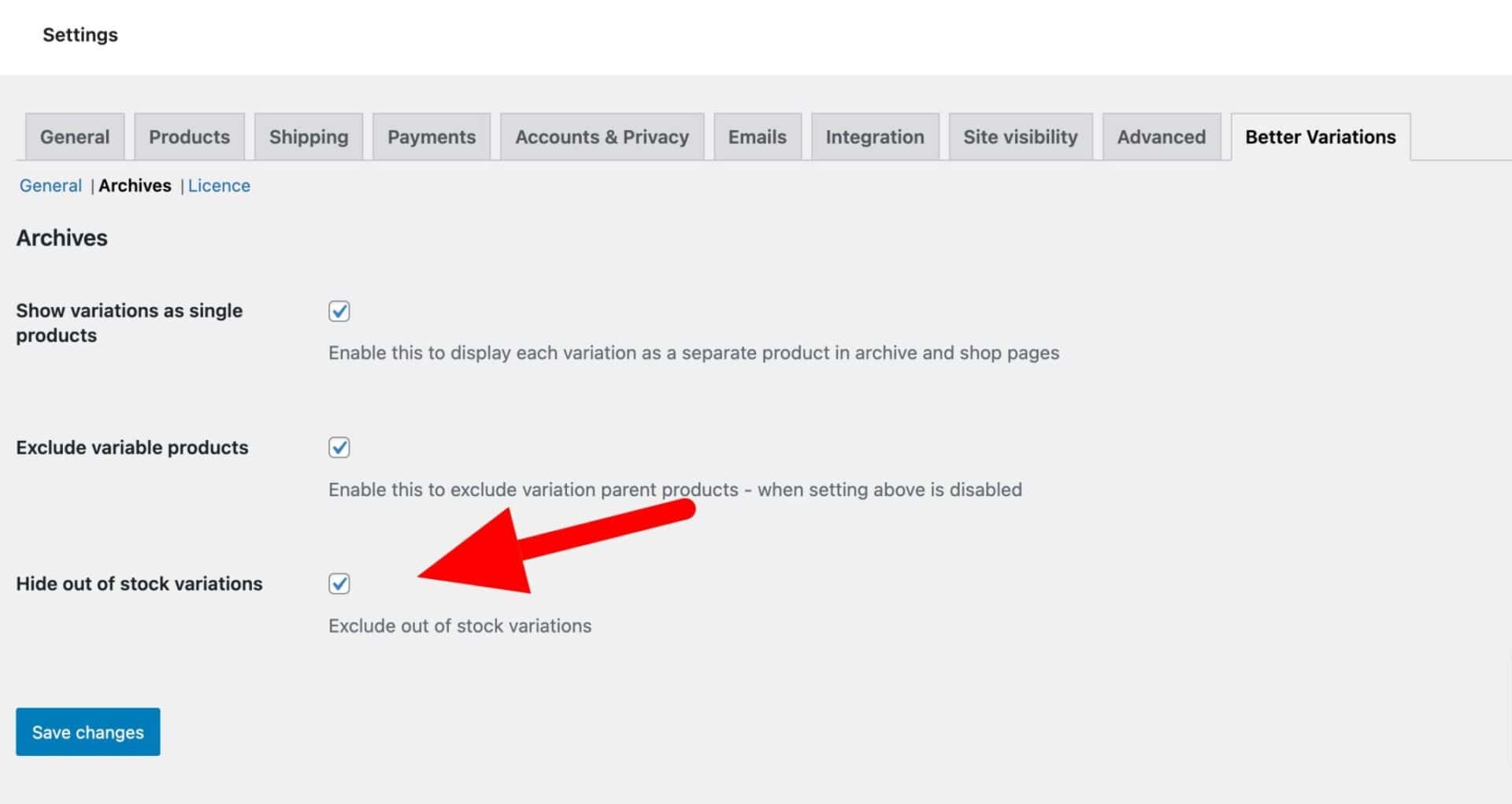Screen dimensions: 1512x804
Task: Click the 'Exclude variable products' label
Action: click(132, 447)
